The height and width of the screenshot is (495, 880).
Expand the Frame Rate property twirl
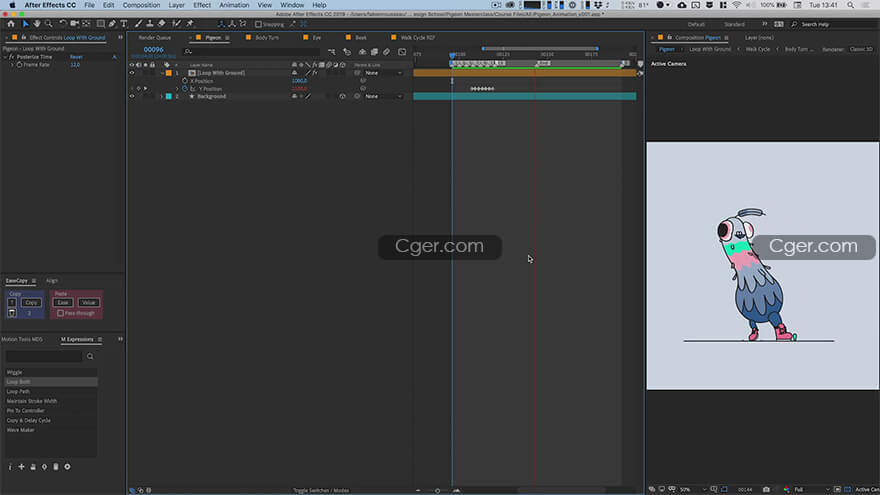(12, 65)
